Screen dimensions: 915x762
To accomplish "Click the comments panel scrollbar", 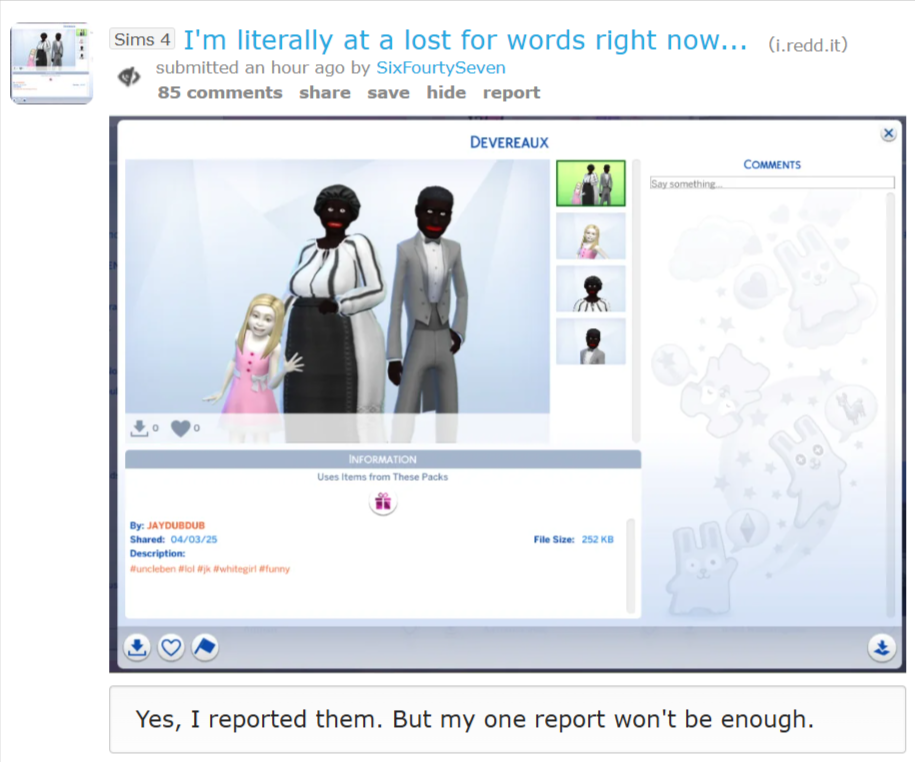I will (x=890, y=405).
